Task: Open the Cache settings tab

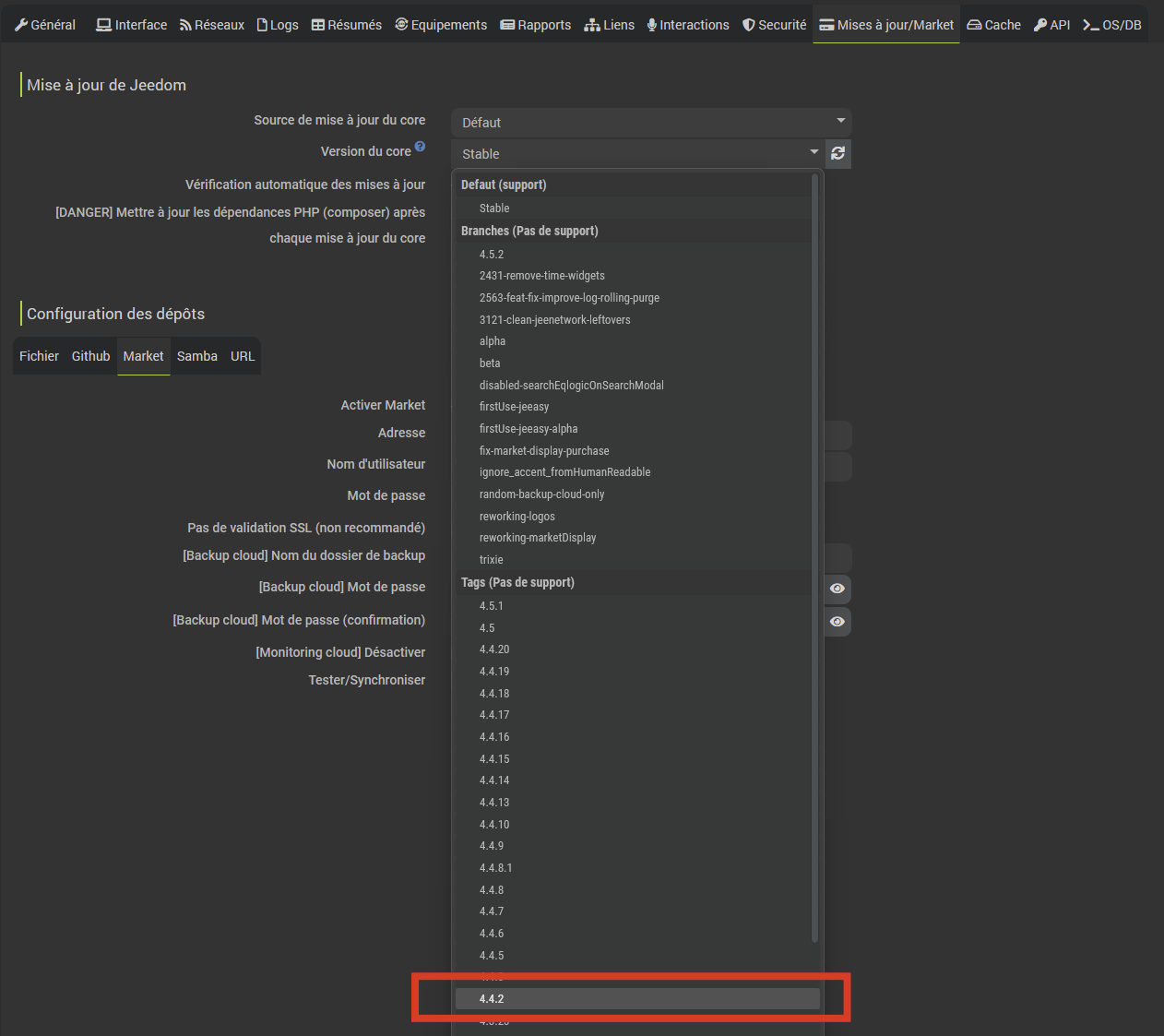Action: pyautogui.click(x=993, y=25)
